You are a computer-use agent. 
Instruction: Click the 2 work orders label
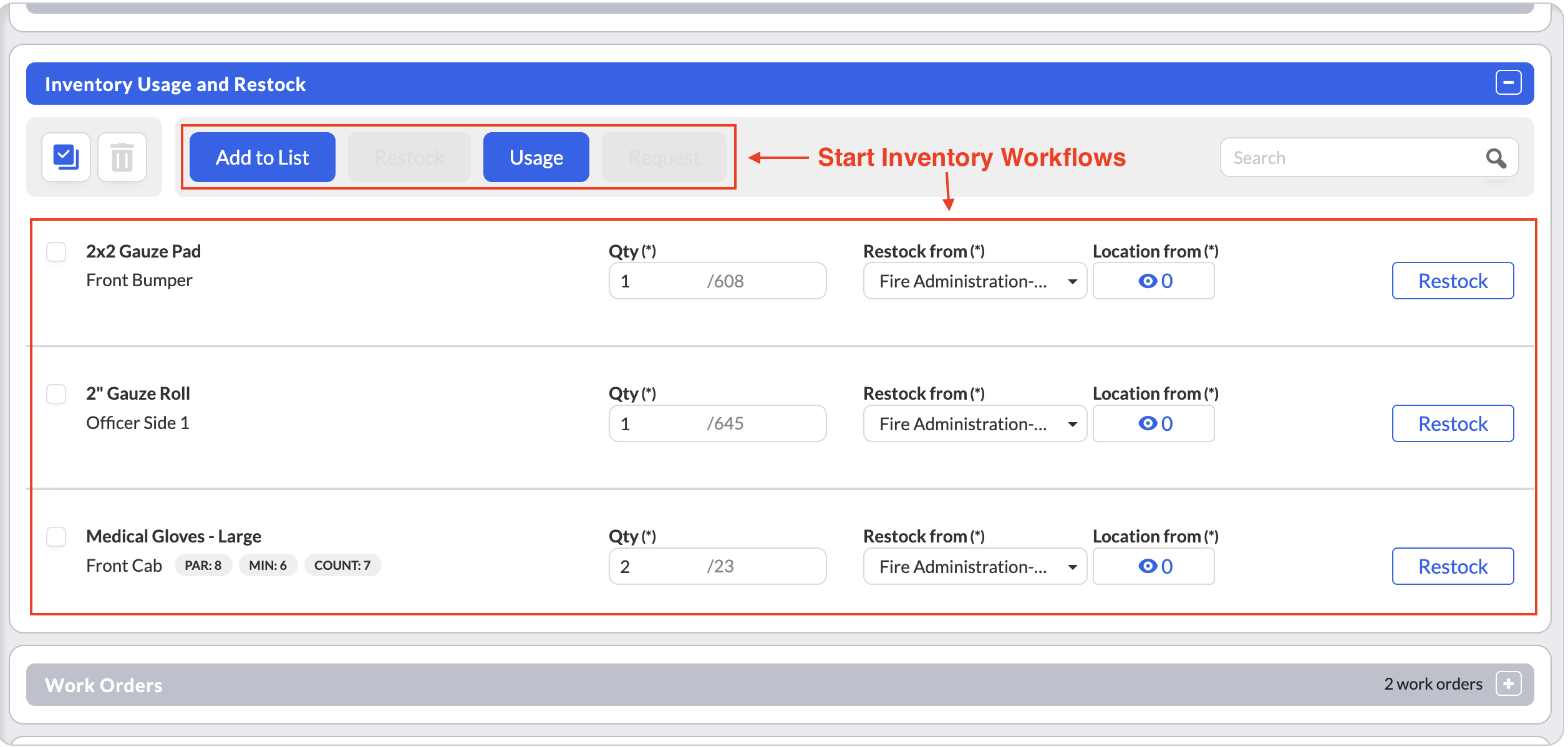1433,684
